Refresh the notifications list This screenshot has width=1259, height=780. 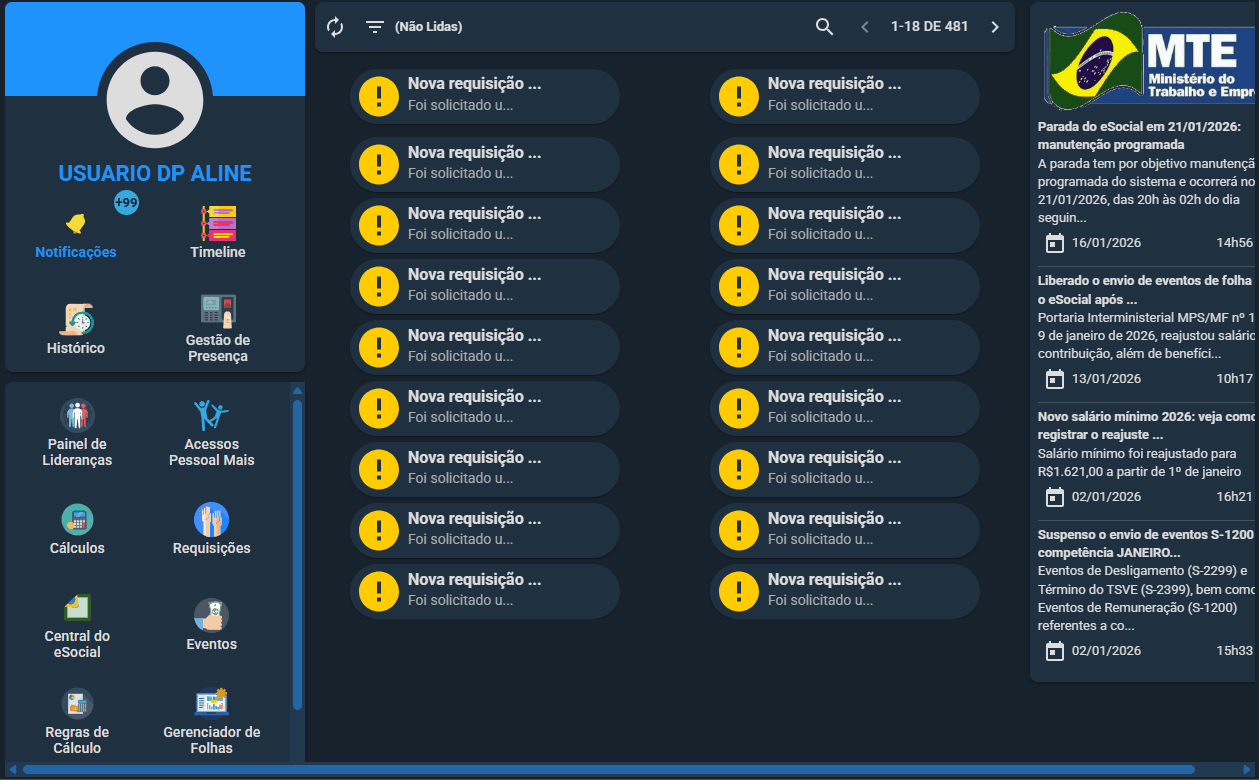point(335,27)
